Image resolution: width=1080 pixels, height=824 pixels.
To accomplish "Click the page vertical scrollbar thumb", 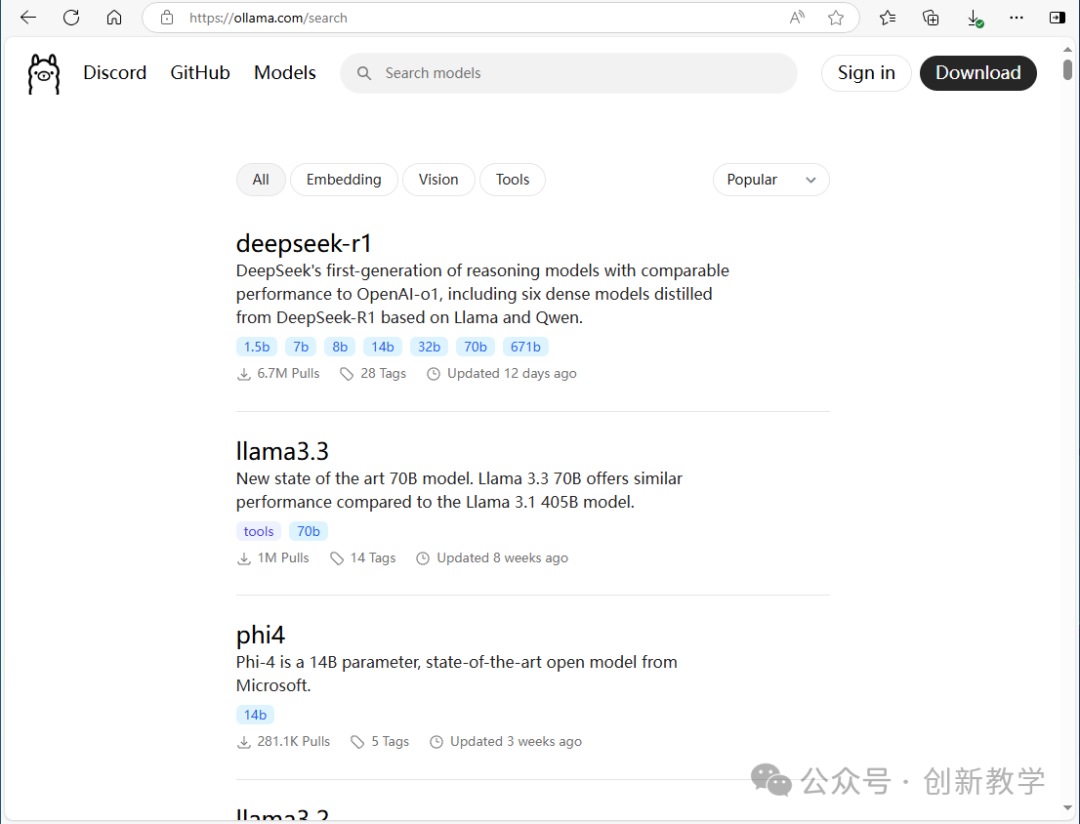I will point(1068,70).
